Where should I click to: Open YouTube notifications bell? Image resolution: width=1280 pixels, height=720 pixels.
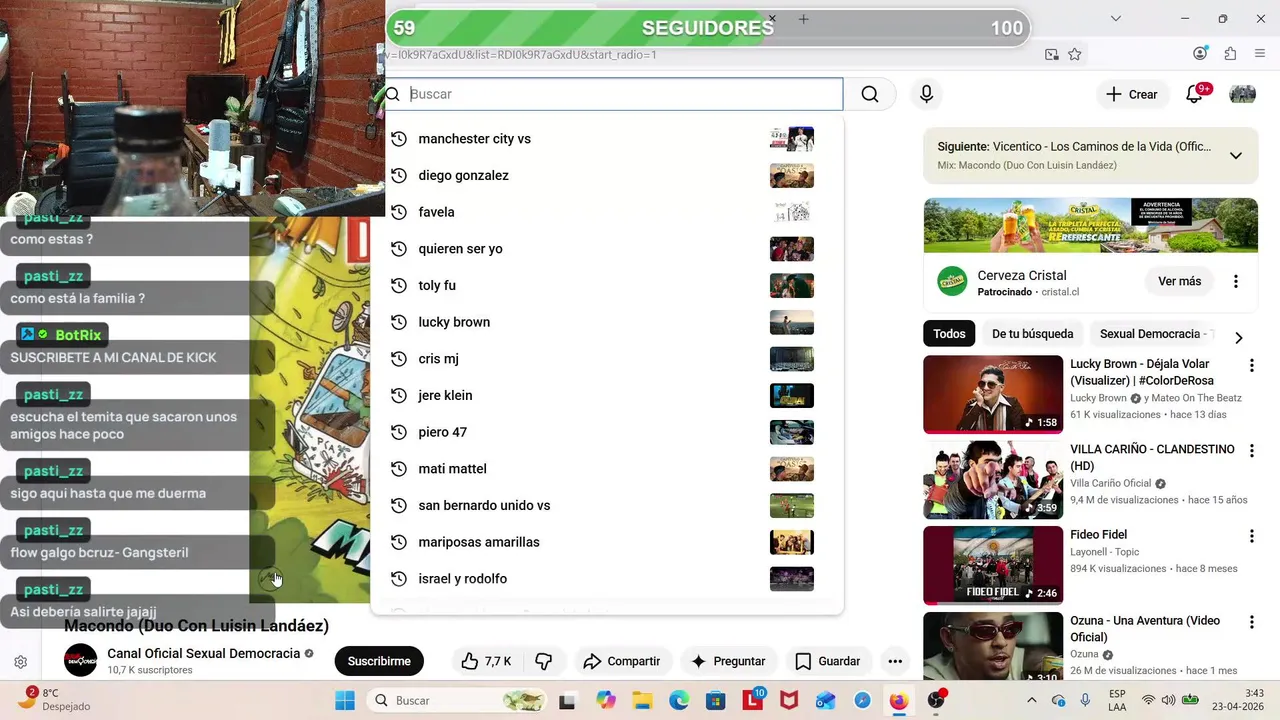pos(1194,94)
